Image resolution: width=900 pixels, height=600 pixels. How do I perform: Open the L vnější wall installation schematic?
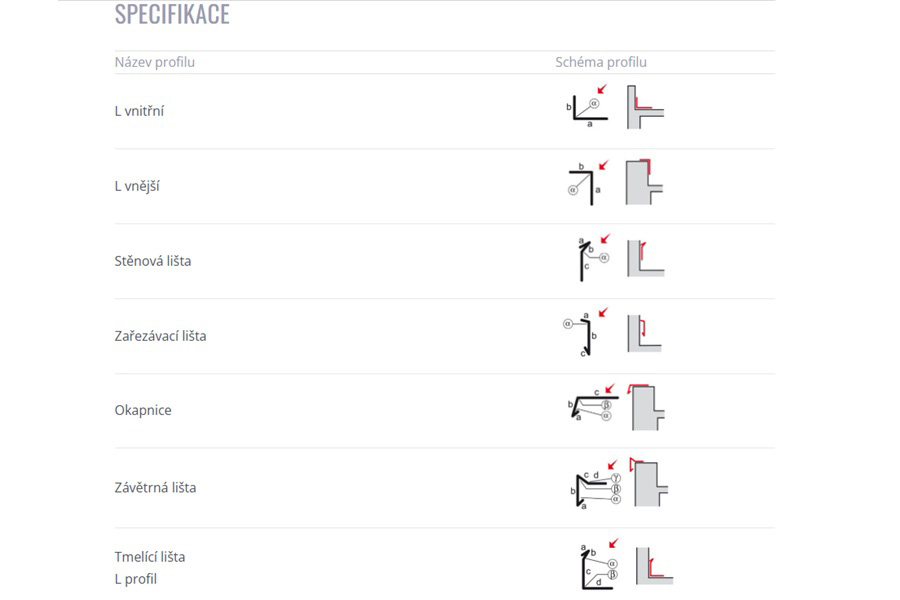(644, 182)
